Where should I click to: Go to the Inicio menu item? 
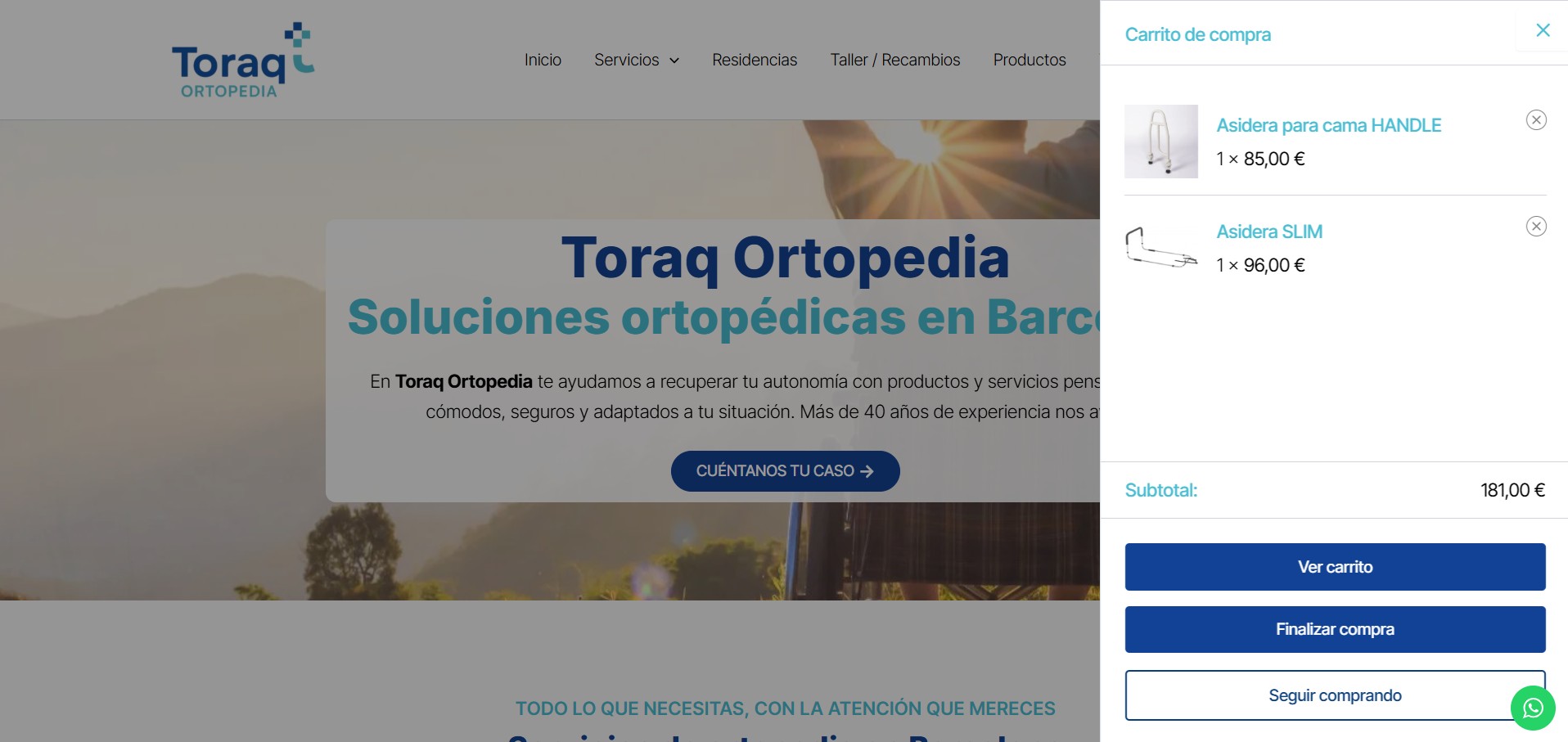(x=543, y=60)
